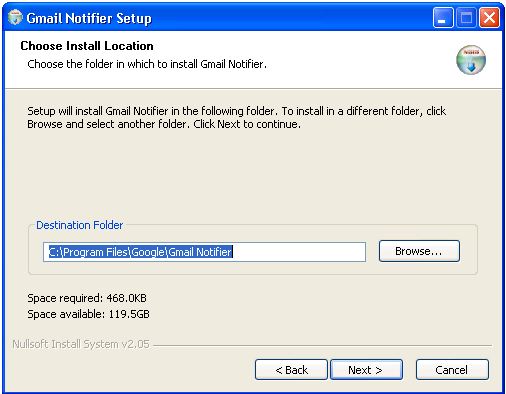Click the Nullsoft installer logo in header
This screenshot has height=394, width=506.
[471, 60]
